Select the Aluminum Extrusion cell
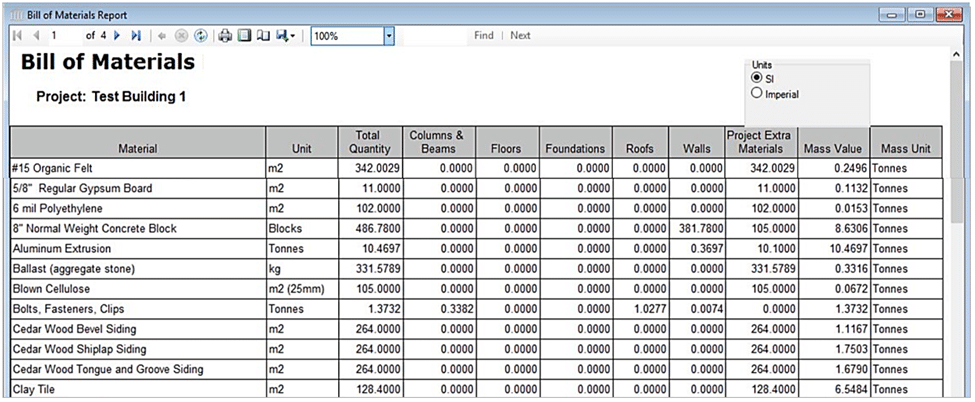This screenshot has height=402, width=975. [x=138, y=248]
